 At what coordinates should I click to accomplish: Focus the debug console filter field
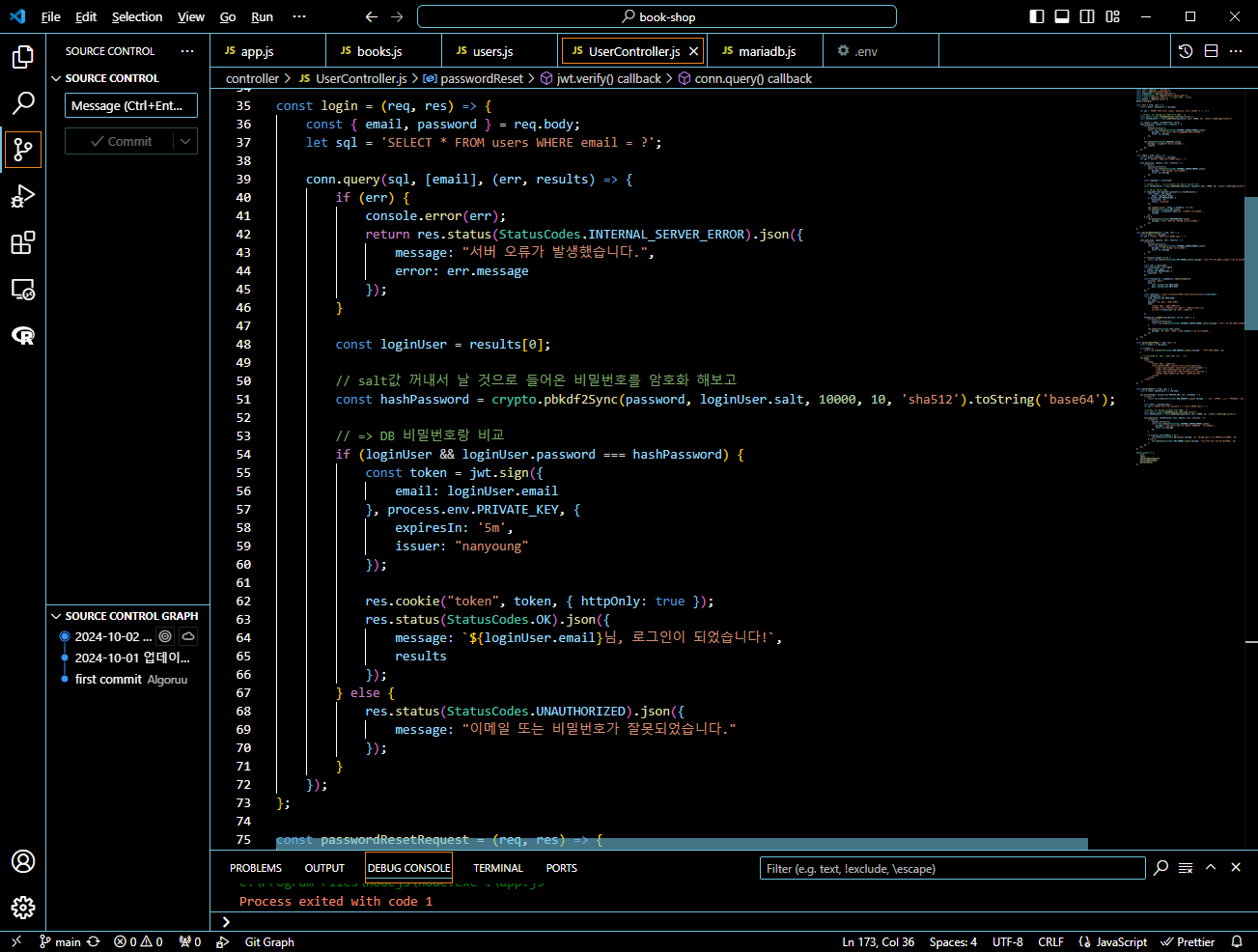point(952,868)
